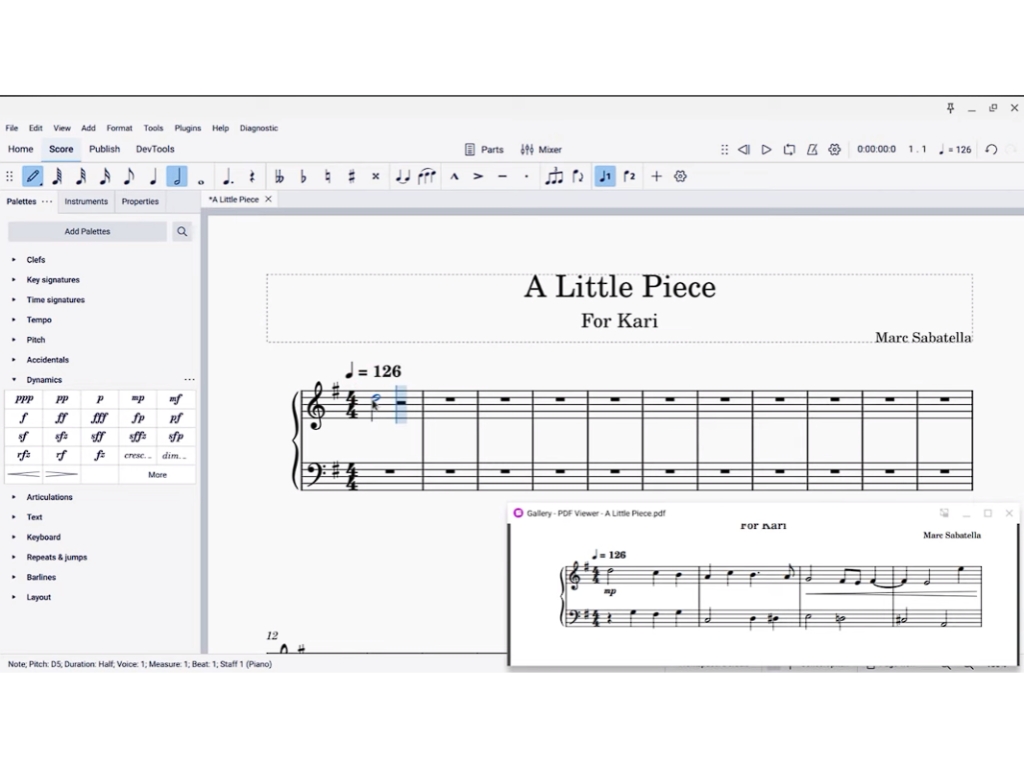Search palettes with magnifier icon
This screenshot has height=768, width=1024.
click(x=182, y=231)
